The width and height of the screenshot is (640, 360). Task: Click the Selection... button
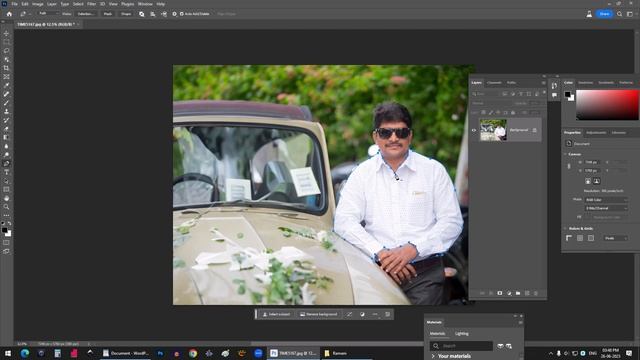[85, 14]
